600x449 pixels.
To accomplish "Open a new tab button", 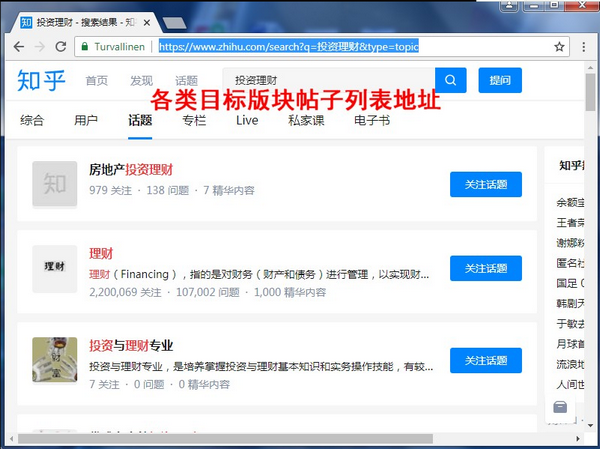I will 174,23.
